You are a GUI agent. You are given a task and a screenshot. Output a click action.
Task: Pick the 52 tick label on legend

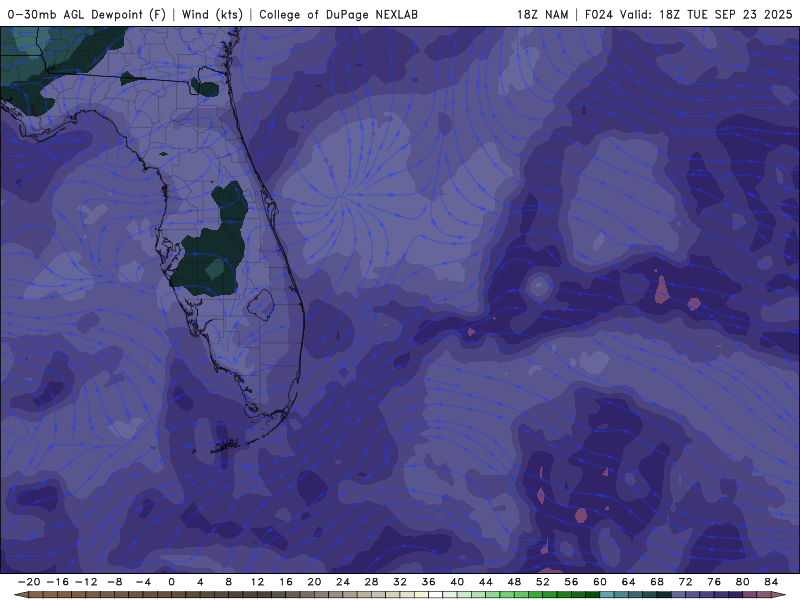[543, 582]
